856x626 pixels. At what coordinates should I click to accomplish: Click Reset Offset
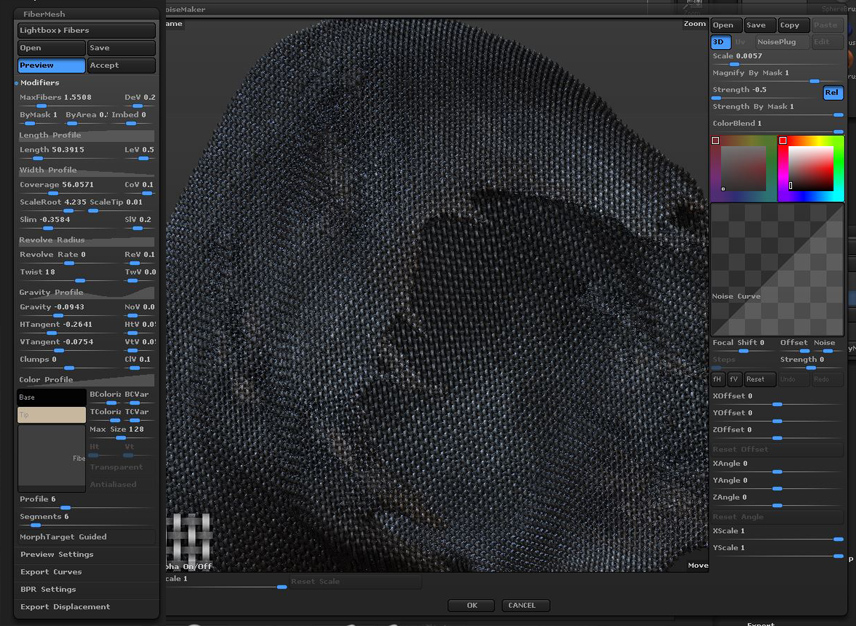(777, 449)
